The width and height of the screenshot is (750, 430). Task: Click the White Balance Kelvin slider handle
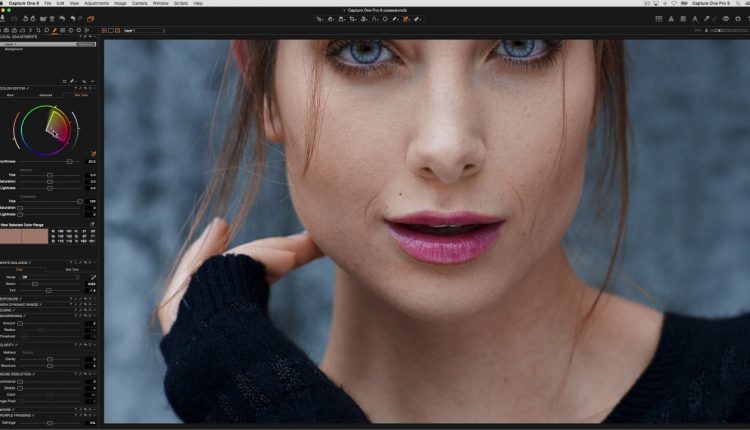pos(35,284)
